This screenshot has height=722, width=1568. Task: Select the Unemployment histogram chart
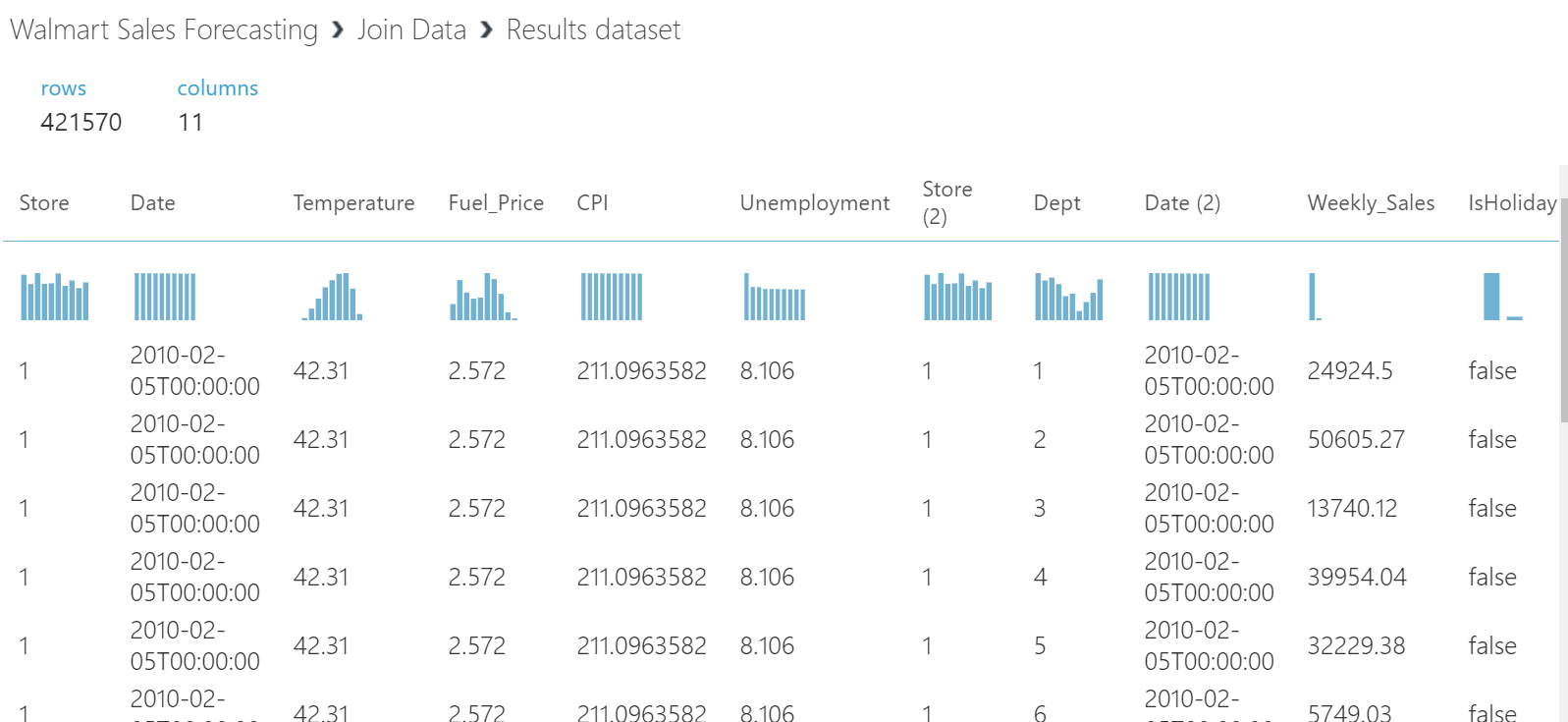775,297
